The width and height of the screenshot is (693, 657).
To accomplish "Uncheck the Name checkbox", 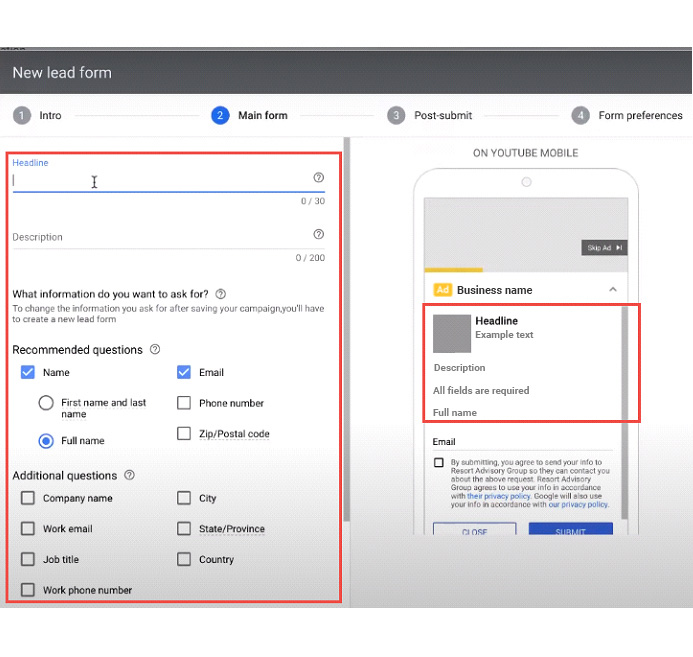I will tap(27, 372).
